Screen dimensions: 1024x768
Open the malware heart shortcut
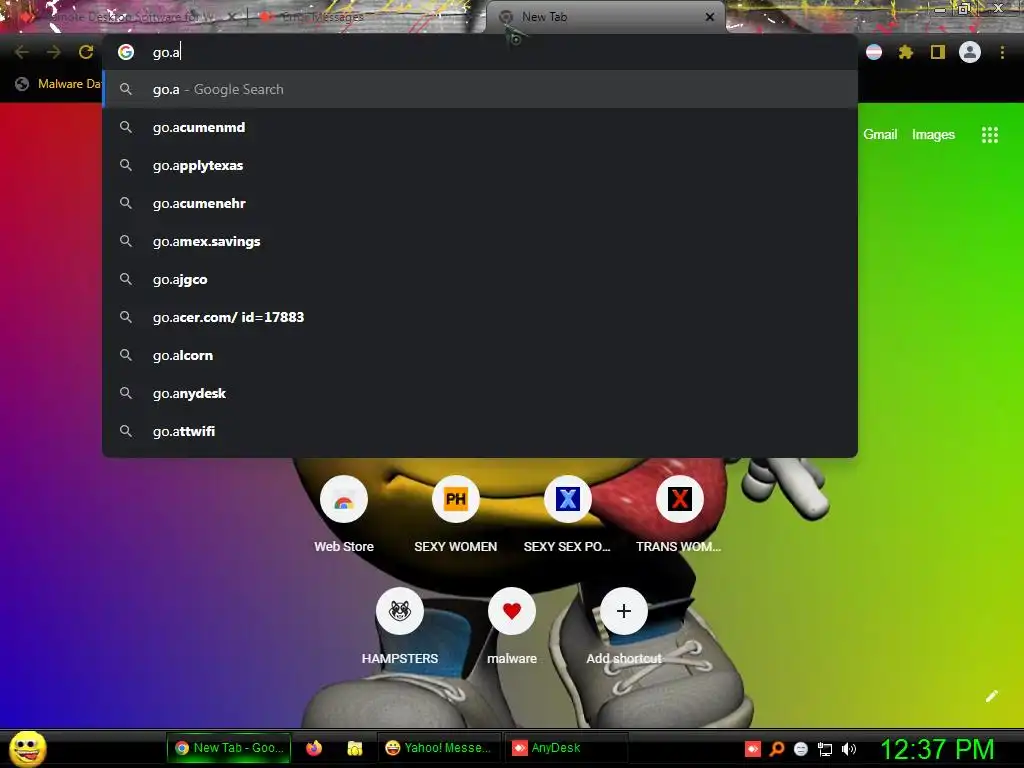click(x=512, y=611)
